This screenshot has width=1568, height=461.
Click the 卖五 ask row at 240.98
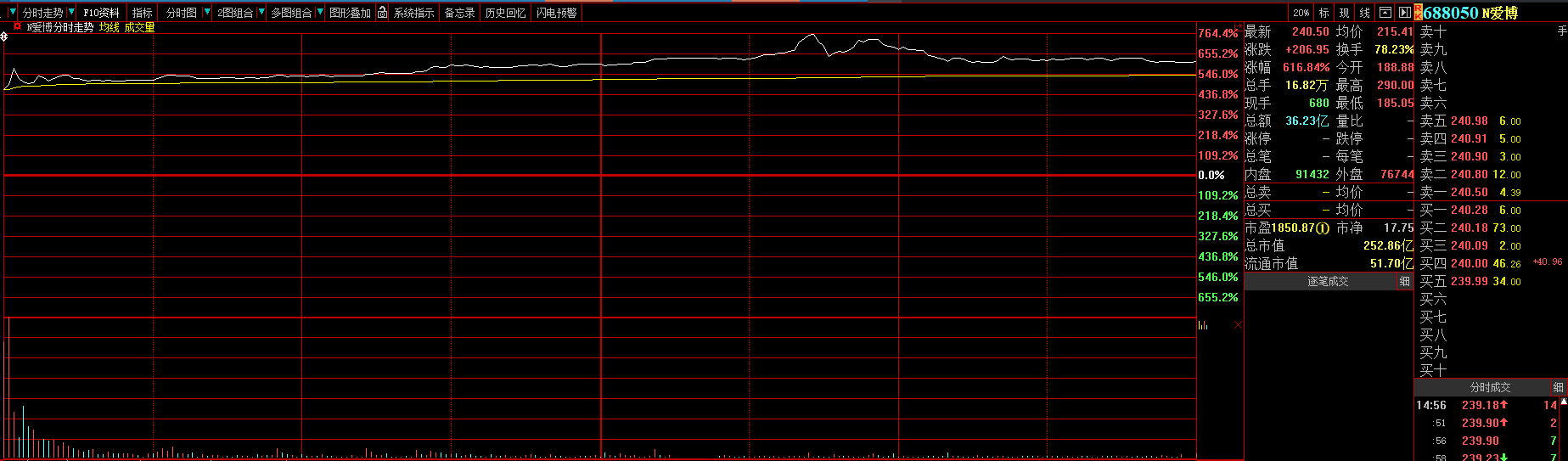[1470, 121]
